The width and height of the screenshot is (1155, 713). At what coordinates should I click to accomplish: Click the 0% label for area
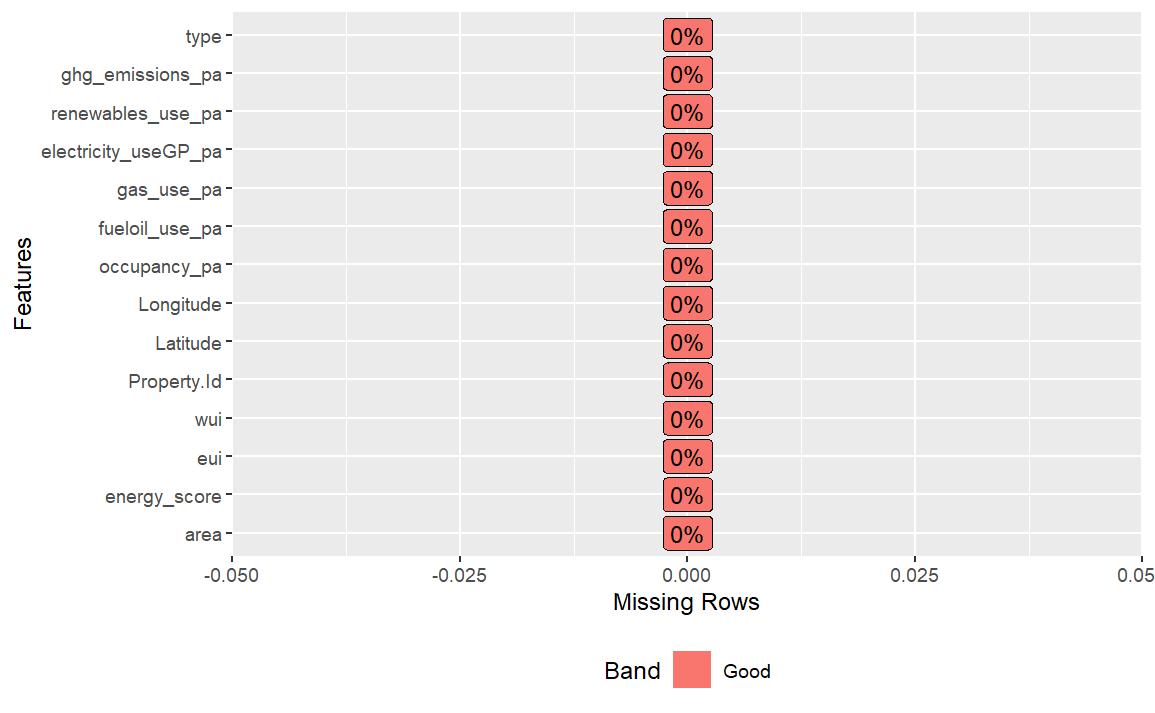point(687,534)
